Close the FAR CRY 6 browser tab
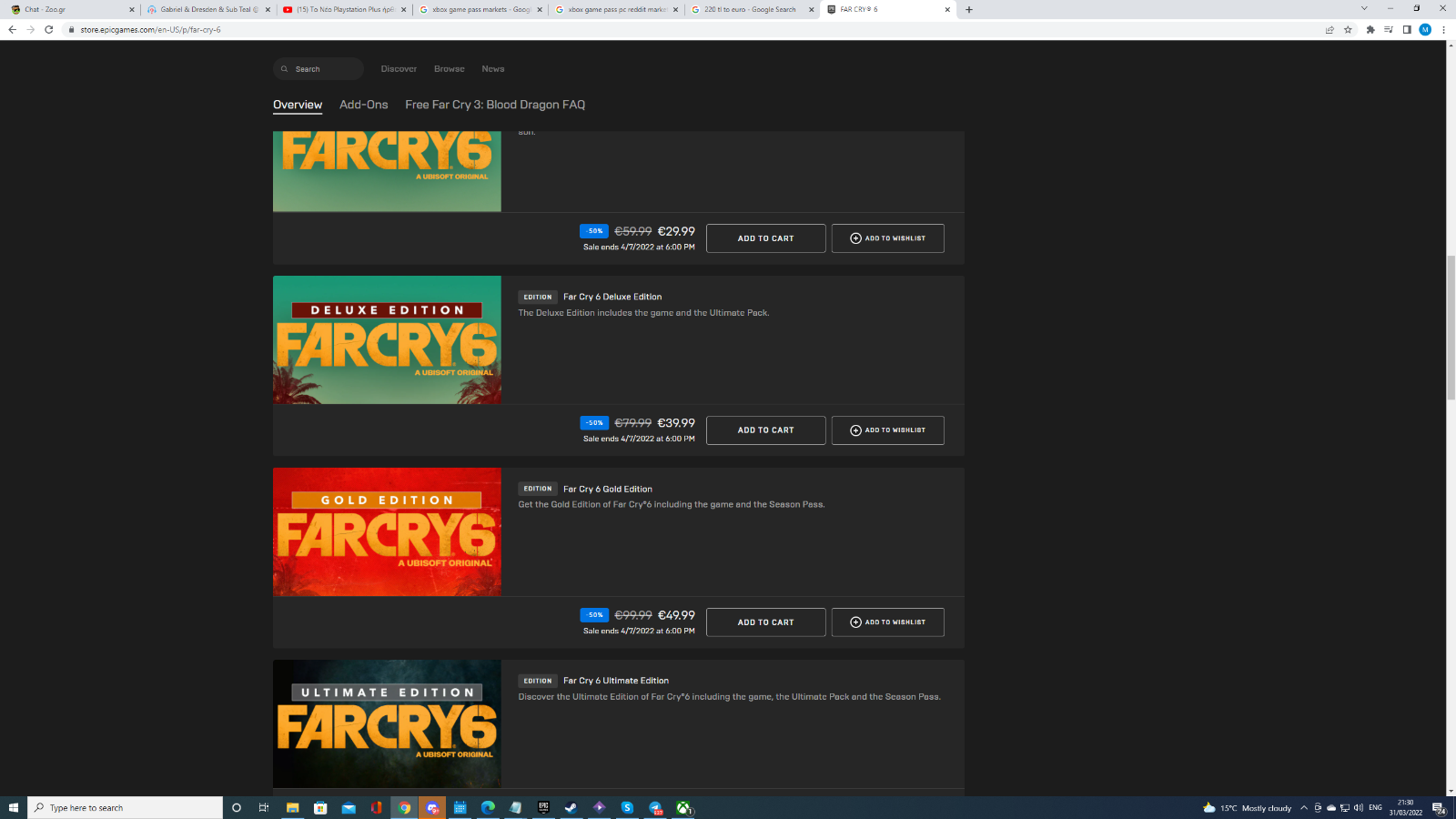This screenshot has height=819, width=1456. (947, 9)
